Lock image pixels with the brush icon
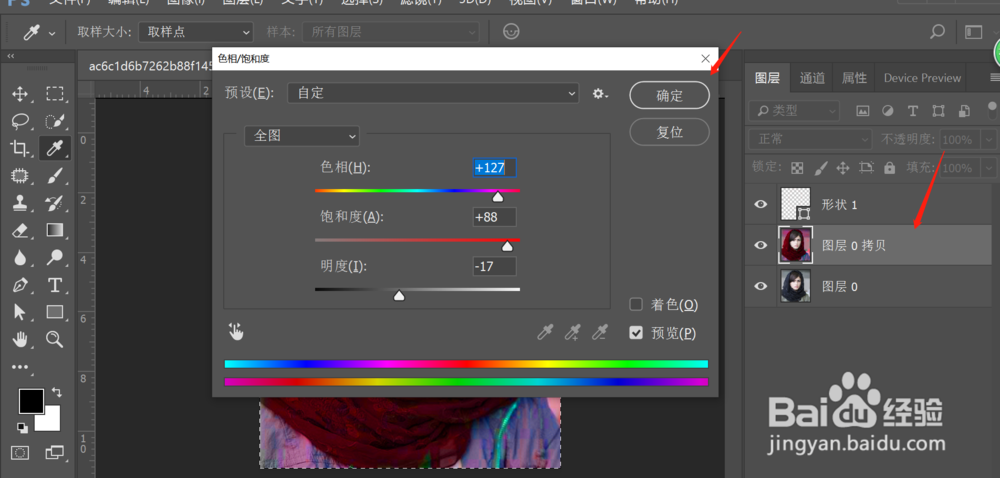 tap(821, 168)
